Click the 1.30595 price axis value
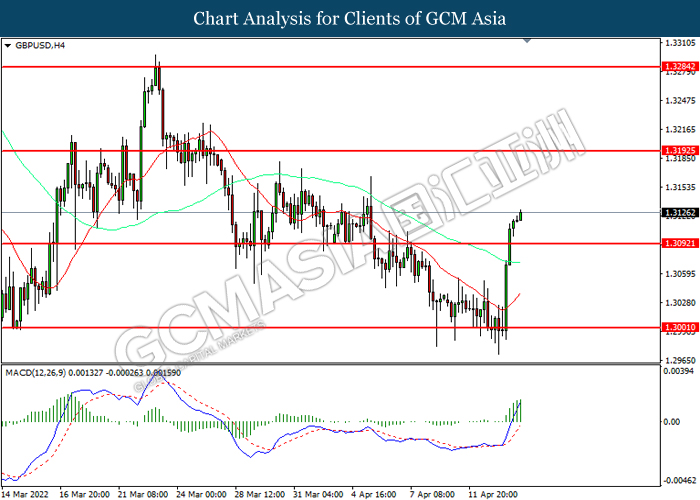The width and height of the screenshot is (700, 500). pyautogui.click(x=680, y=274)
